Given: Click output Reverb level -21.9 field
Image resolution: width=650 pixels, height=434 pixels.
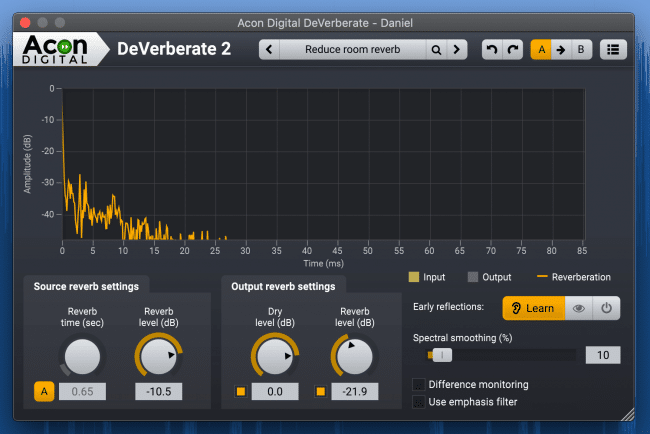Looking at the screenshot, I should pyautogui.click(x=355, y=391).
